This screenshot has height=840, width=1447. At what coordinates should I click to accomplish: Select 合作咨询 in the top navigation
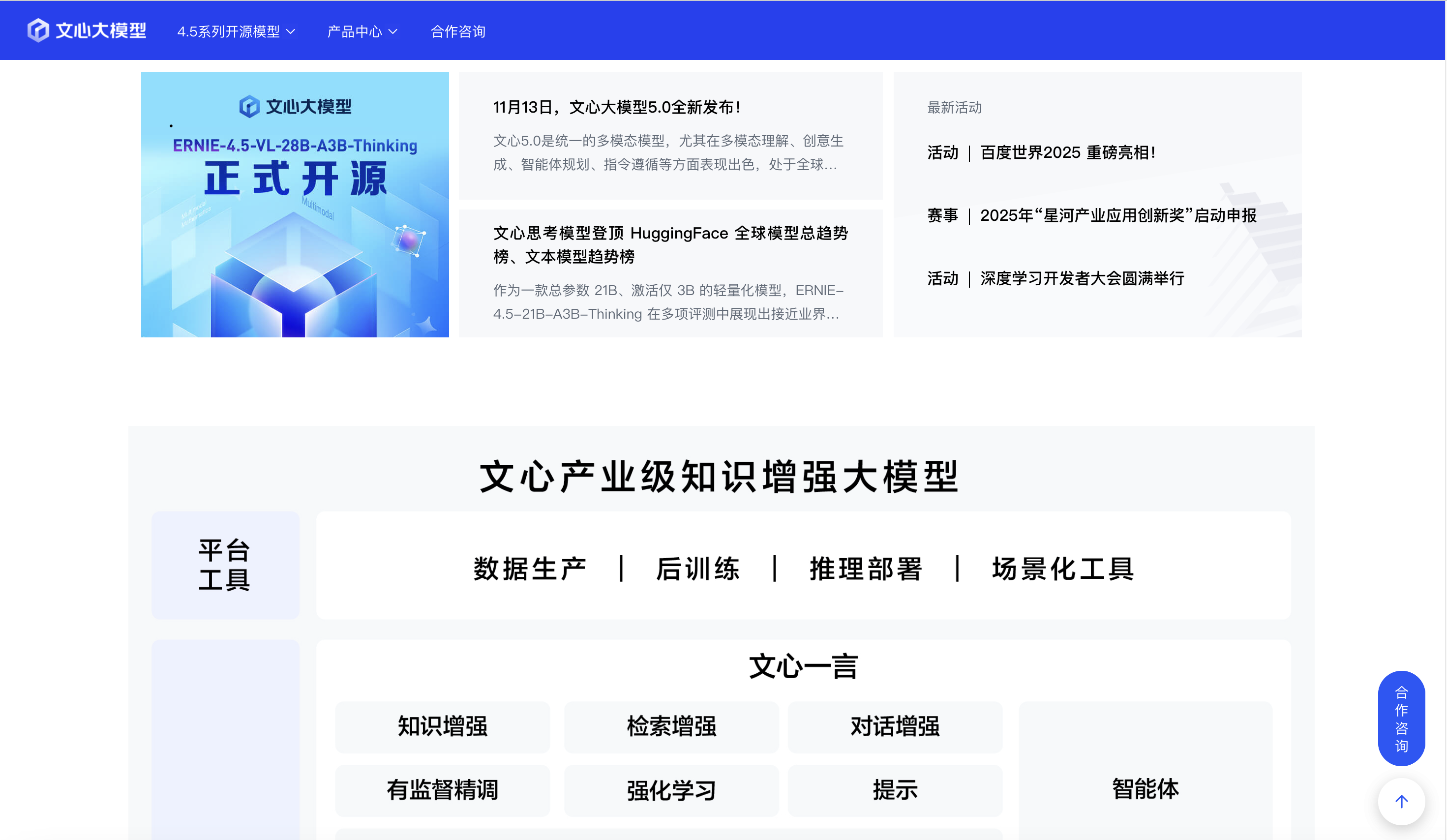point(458,31)
